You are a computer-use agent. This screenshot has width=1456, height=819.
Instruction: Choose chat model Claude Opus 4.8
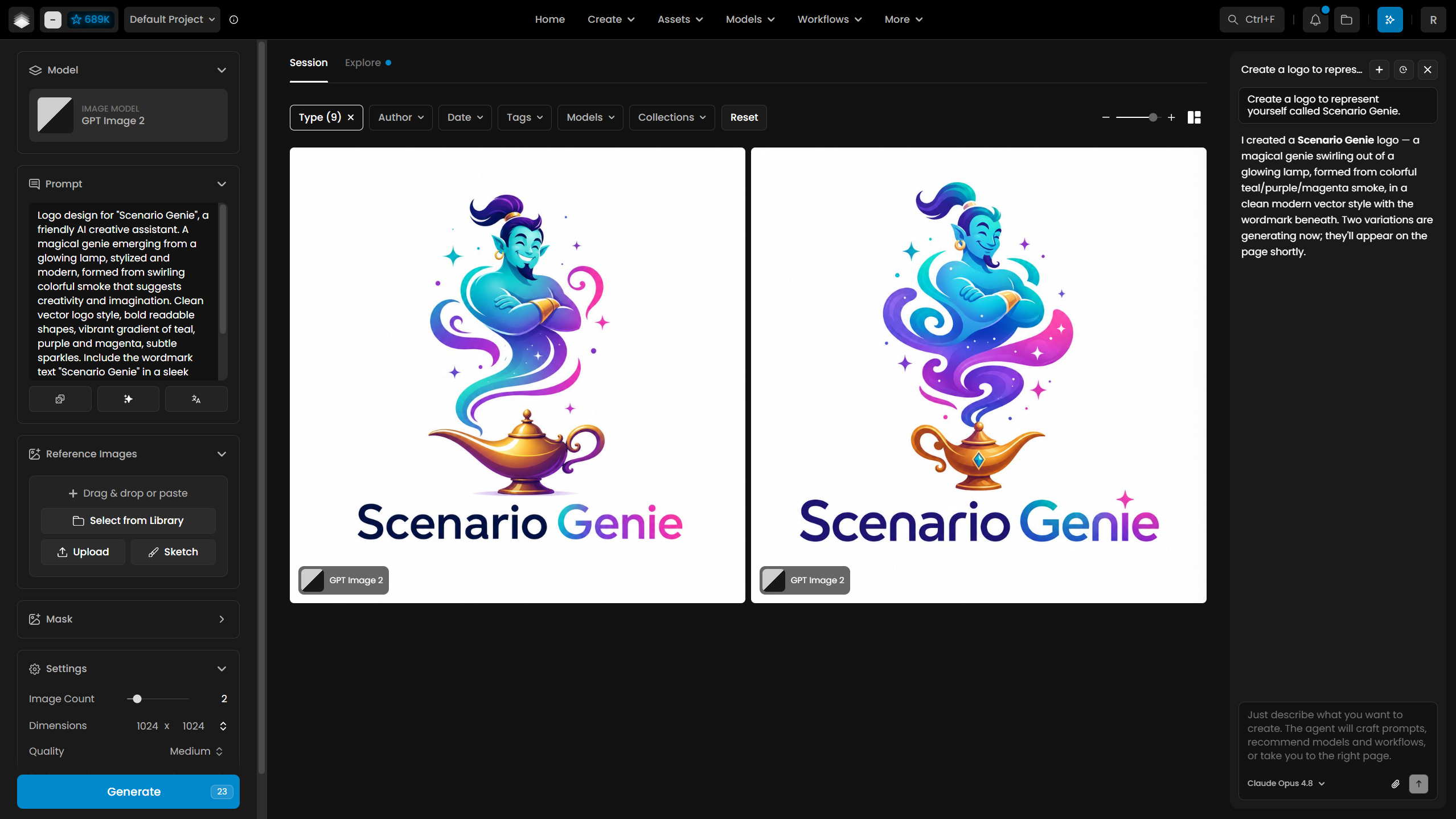point(1286,784)
